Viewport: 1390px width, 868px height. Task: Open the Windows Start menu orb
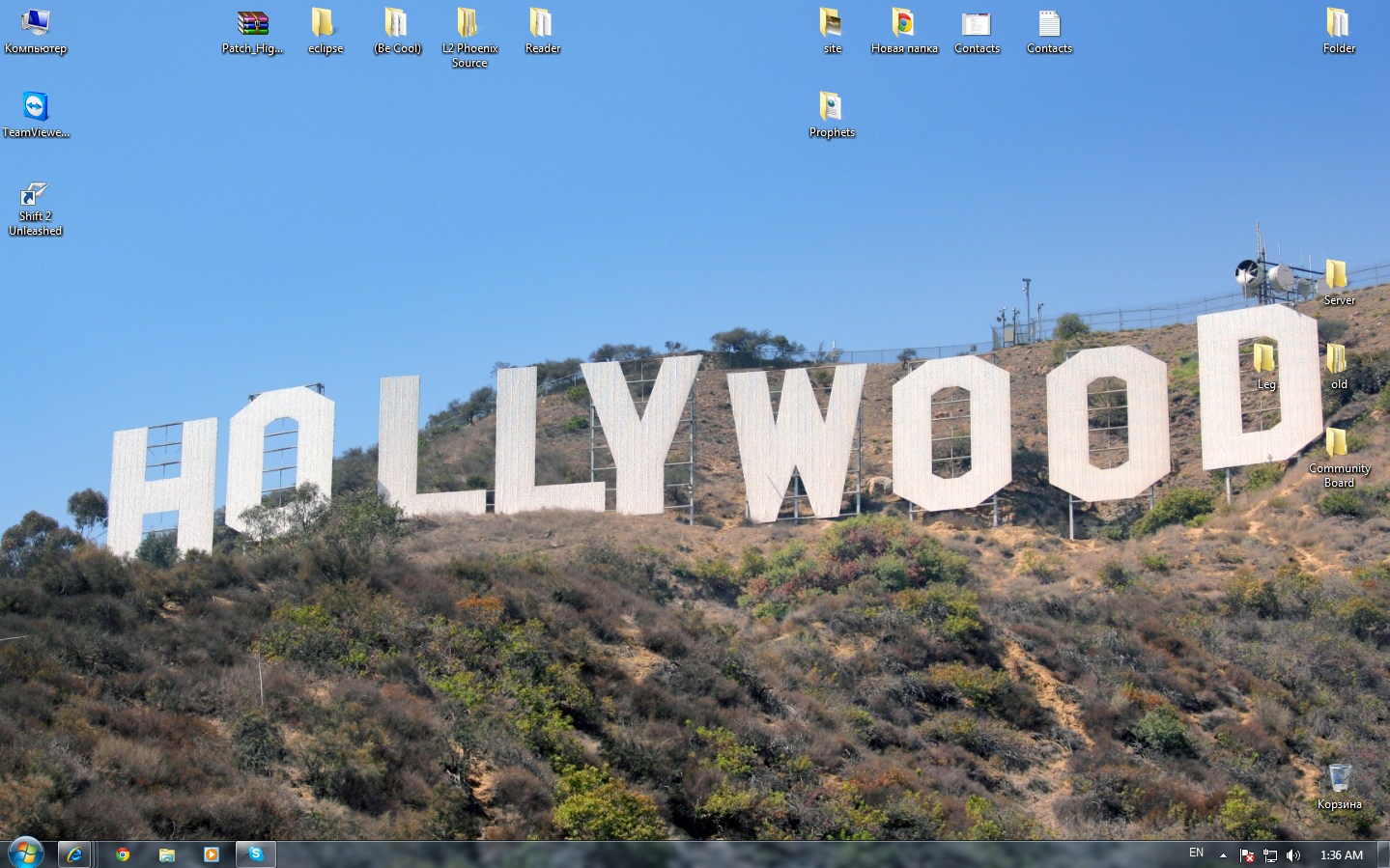pos(25,854)
